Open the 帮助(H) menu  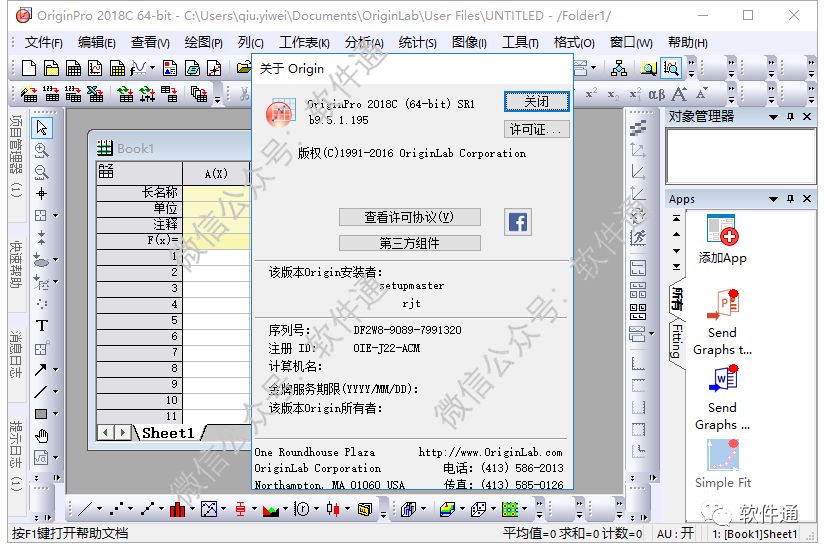(688, 42)
